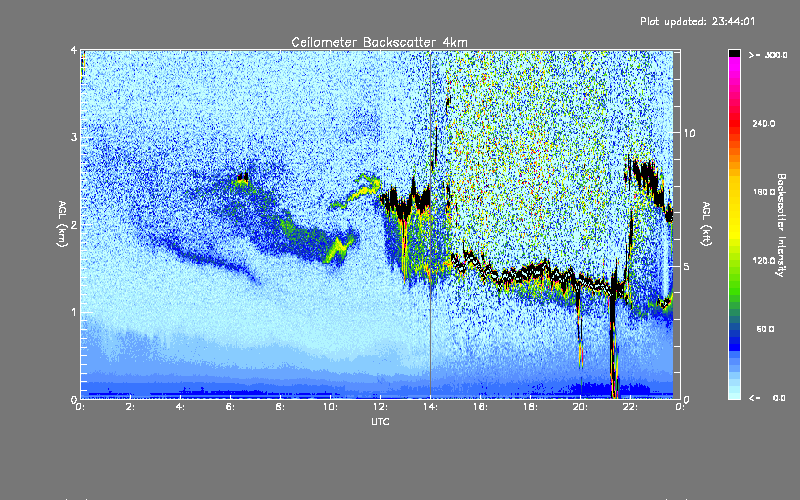This screenshot has height=500, width=800.
Task: Click the '180.0' colorbar tick label
Action: coord(764,192)
